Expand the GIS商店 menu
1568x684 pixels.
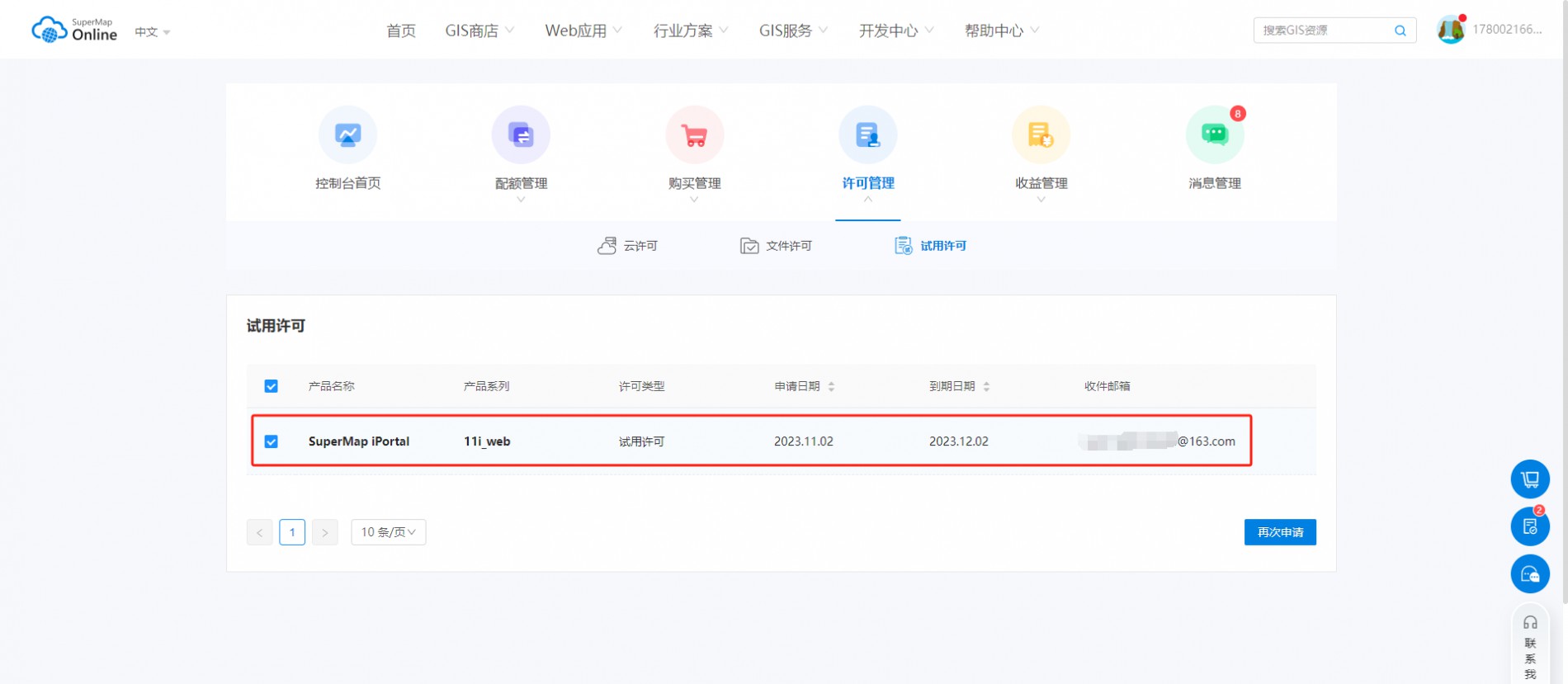click(x=479, y=31)
